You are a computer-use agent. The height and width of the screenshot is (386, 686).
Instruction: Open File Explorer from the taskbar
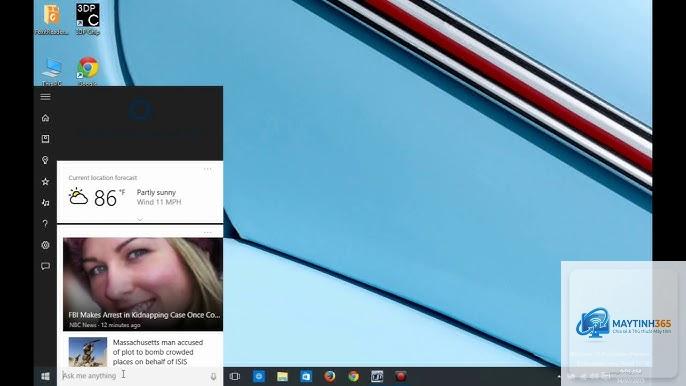(x=283, y=376)
